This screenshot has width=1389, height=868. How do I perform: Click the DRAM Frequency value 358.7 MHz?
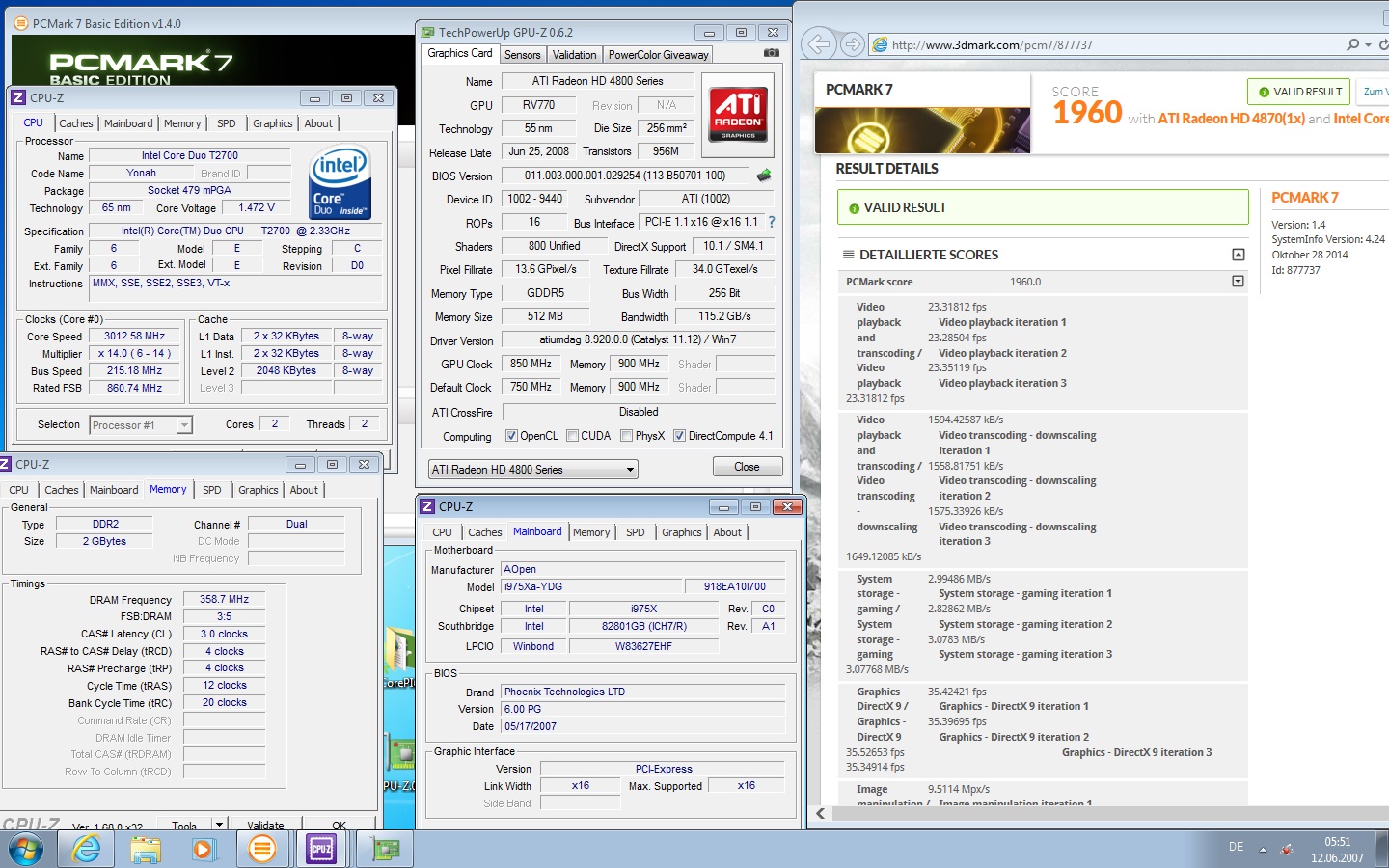click(x=224, y=599)
